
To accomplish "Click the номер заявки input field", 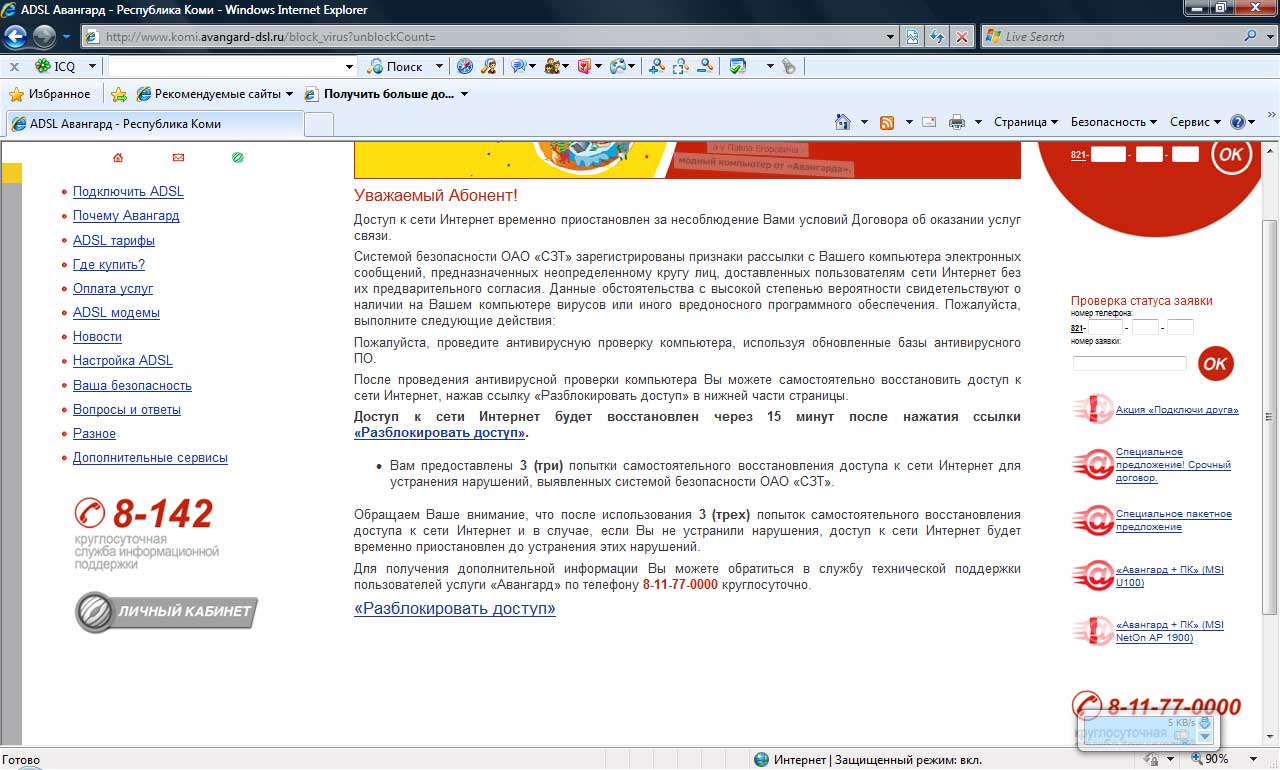I will pyautogui.click(x=1129, y=363).
